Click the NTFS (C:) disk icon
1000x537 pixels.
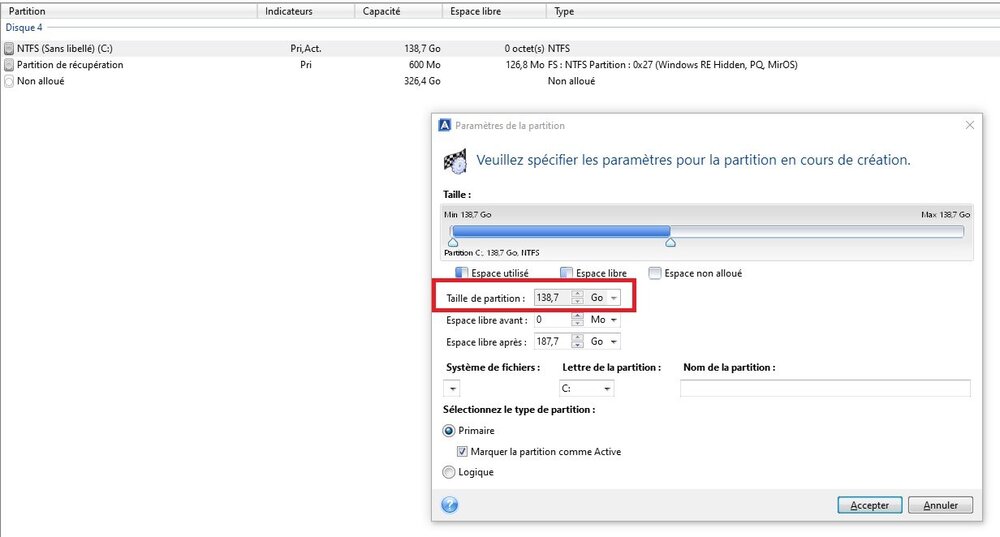[x=9, y=48]
